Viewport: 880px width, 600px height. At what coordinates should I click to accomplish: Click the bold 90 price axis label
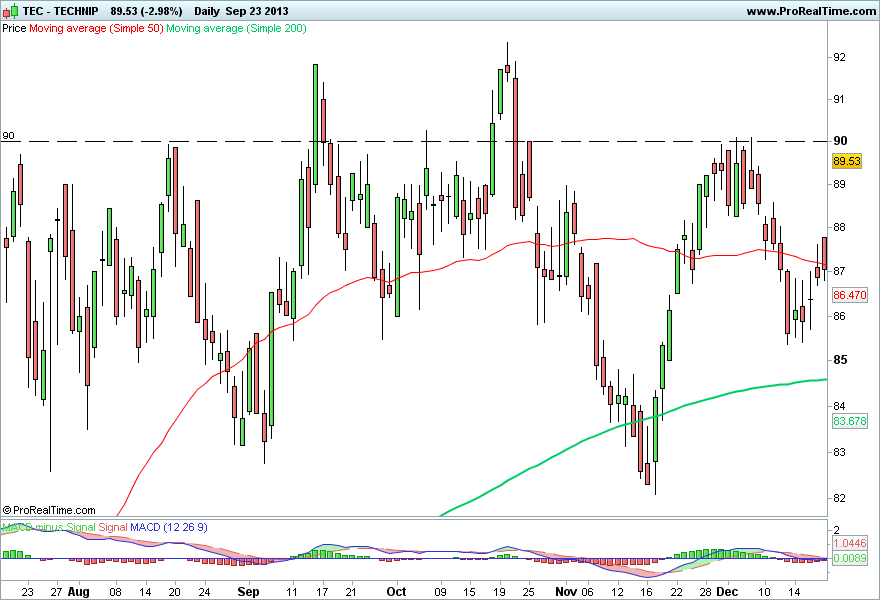(840, 141)
